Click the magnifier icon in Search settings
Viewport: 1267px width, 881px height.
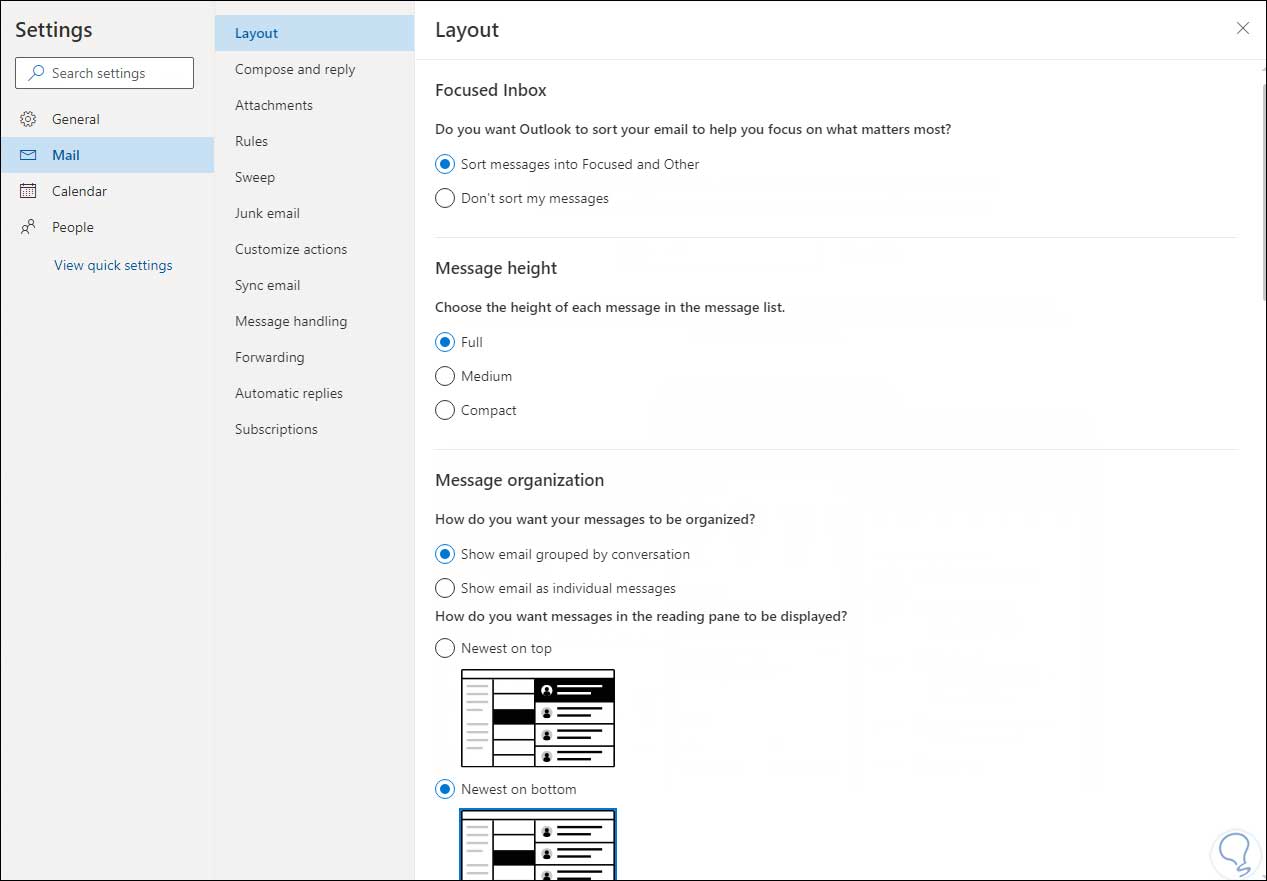pos(37,73)
